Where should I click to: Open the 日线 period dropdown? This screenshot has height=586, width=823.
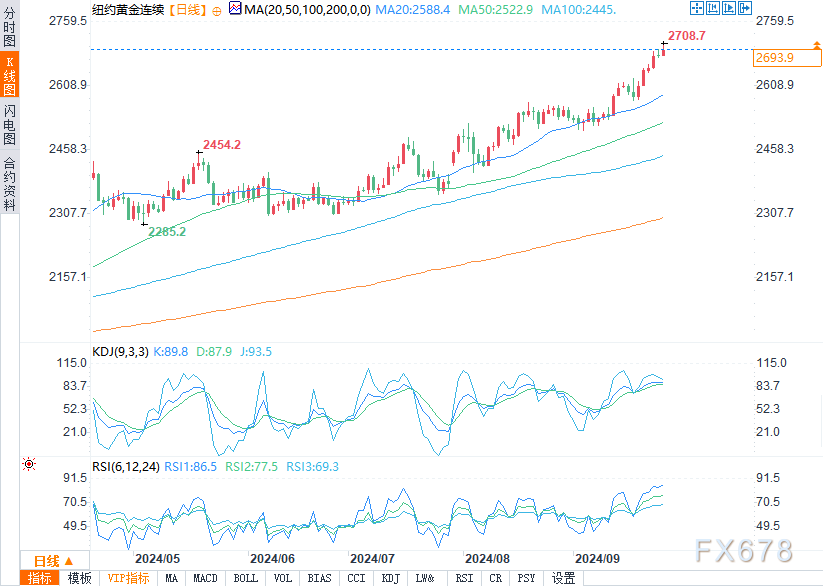click(47, 560)
